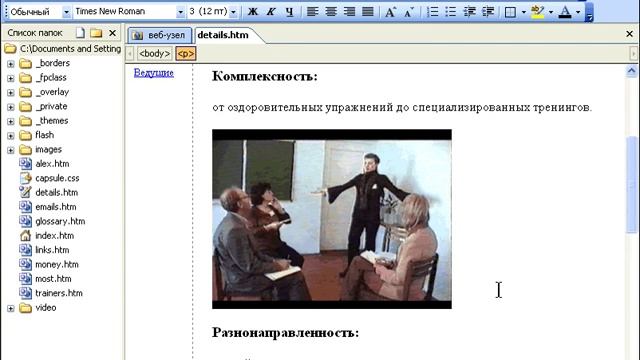Open highlight color dropdown arrow
This screenshot has width=640, height=360.
pos(551,12)
